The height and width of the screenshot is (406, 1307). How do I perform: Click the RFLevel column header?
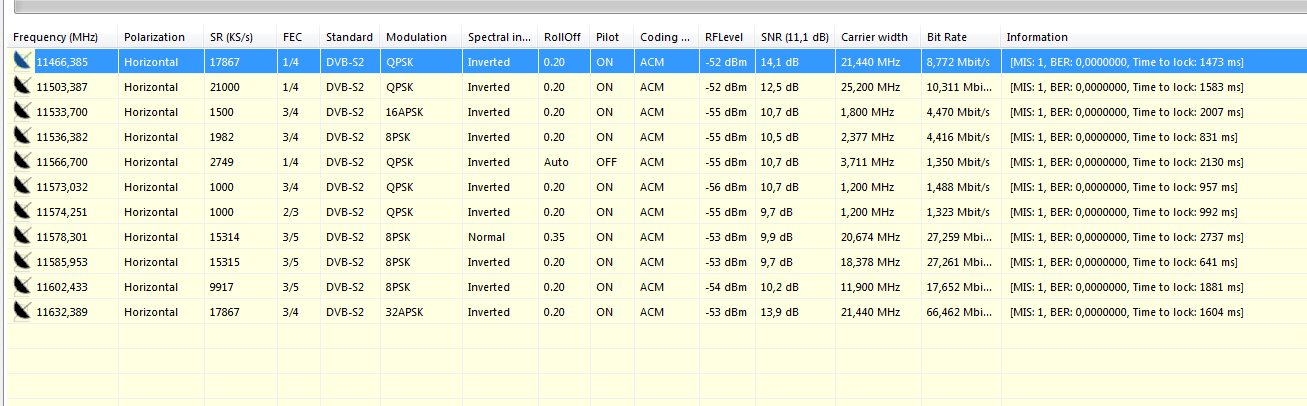tap(726, 37)
